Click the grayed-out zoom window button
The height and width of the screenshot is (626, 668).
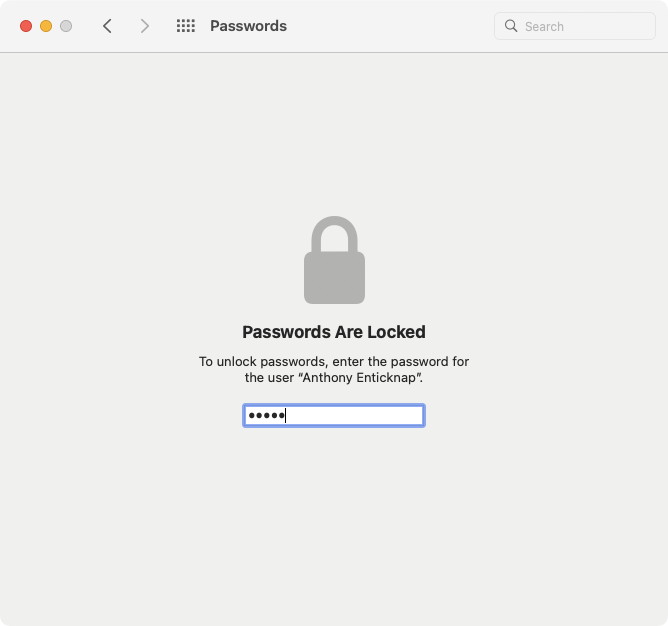tap(66, 26)
